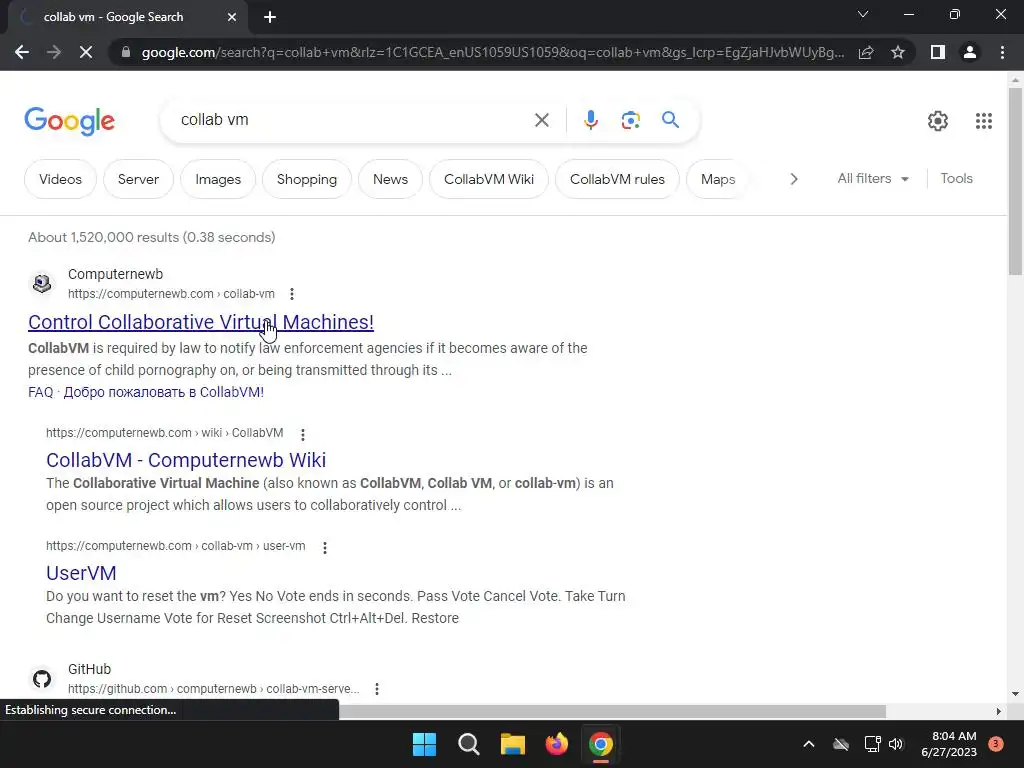Open clock showing 8:04 AM
1024x768 pixels.
point(949,744)
